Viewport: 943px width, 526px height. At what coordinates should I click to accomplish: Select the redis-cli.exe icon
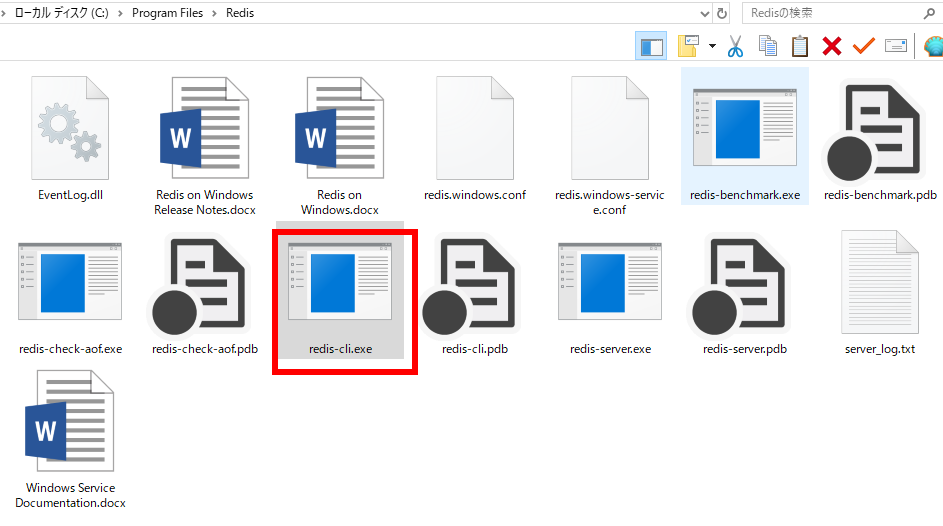[340, 281]
